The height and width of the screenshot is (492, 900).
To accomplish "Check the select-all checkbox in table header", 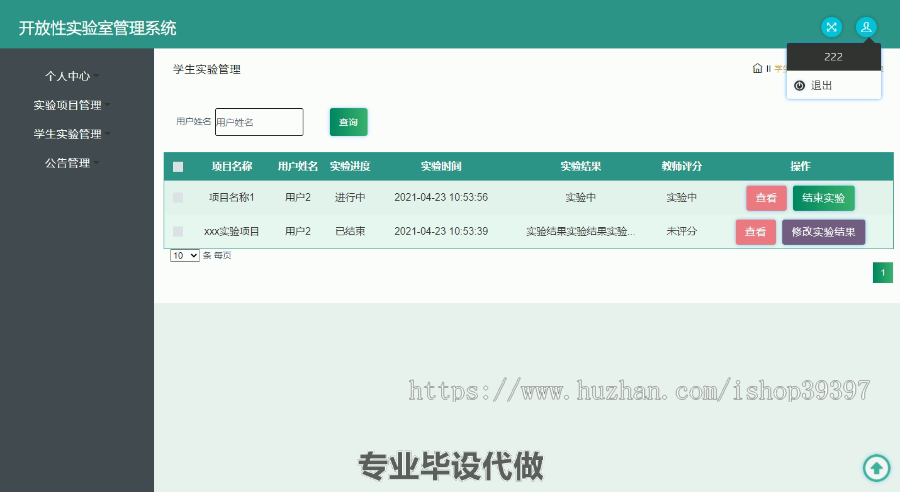I will click(x=178, y=166).
